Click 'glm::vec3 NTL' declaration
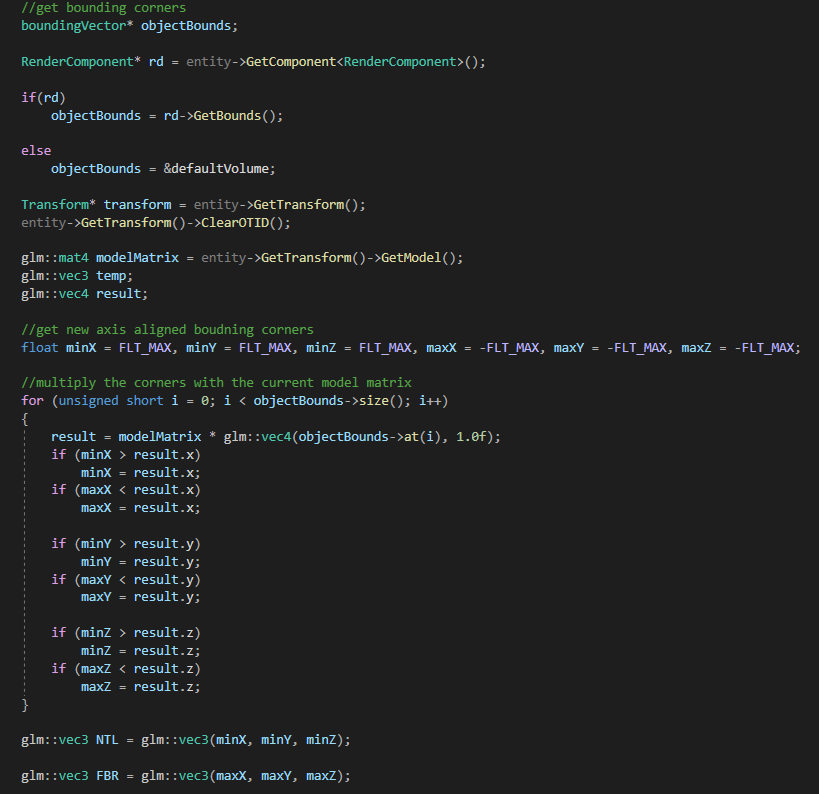 pyautogui.click(x=70, y=740)
